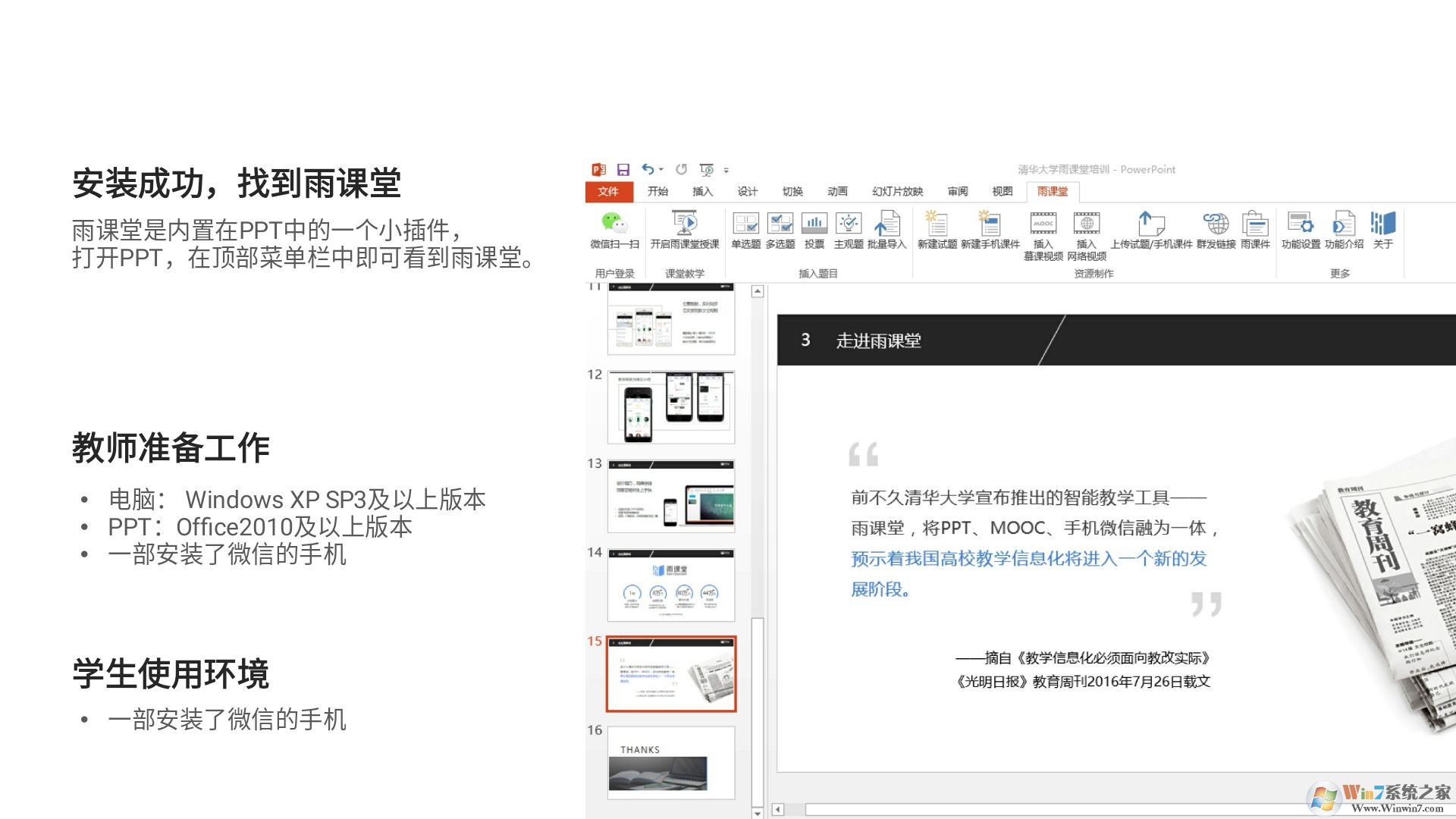This screenshot has height=819, width=1456.
Task: Open the customize quick access toolbar dropdown
Action: pos(726,171)
